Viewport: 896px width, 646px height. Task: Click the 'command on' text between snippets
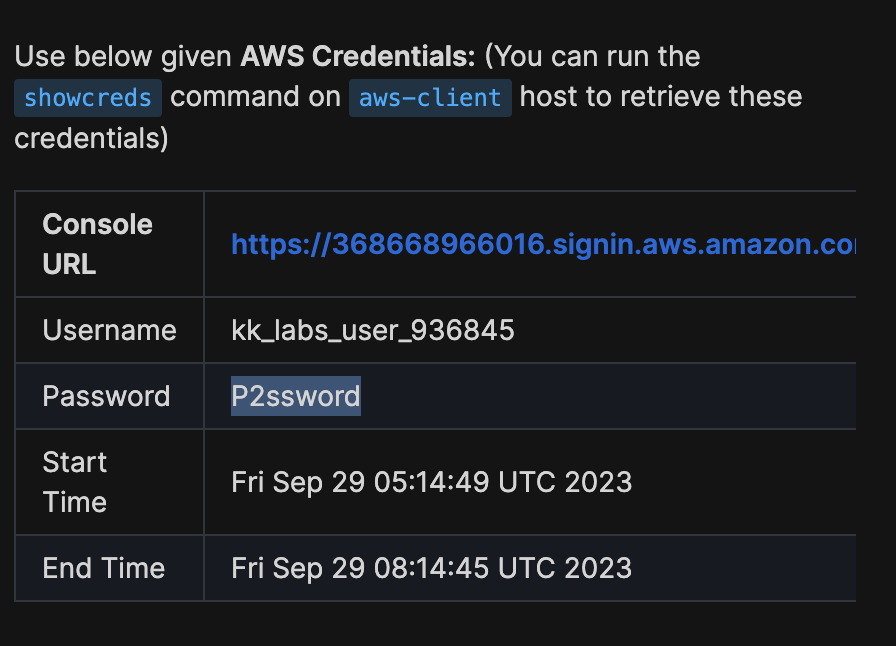tap(255, 97)
